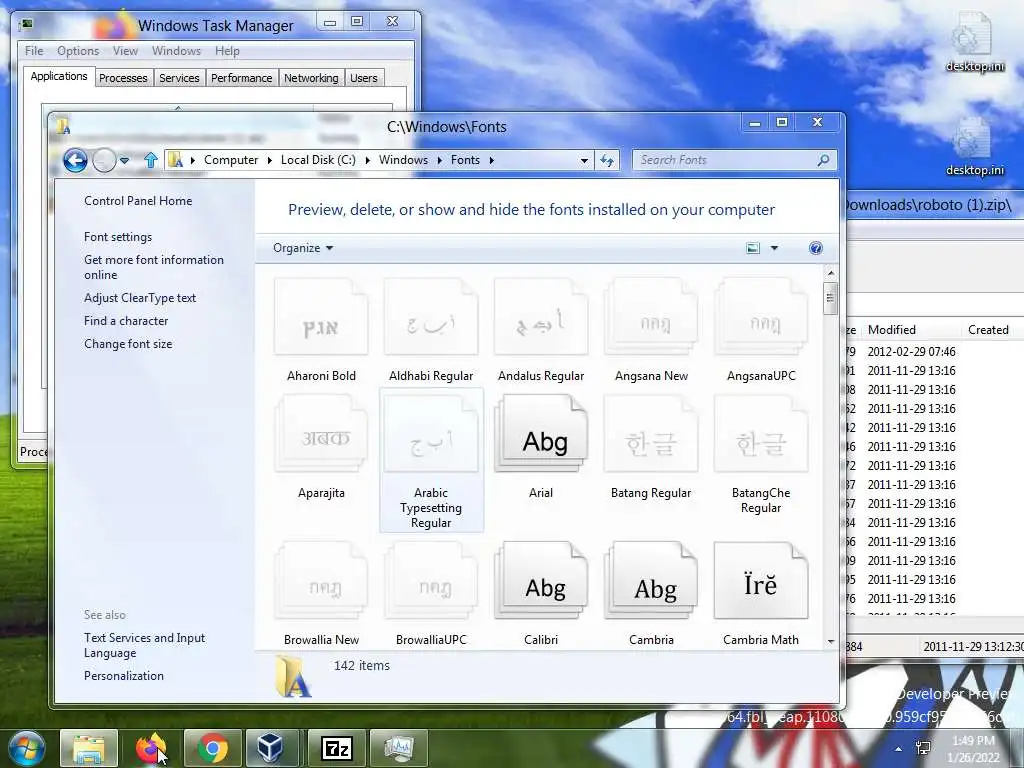Change view with the view icon button
The width and height of the screenshot is (1024, 768).
point(753,248)
